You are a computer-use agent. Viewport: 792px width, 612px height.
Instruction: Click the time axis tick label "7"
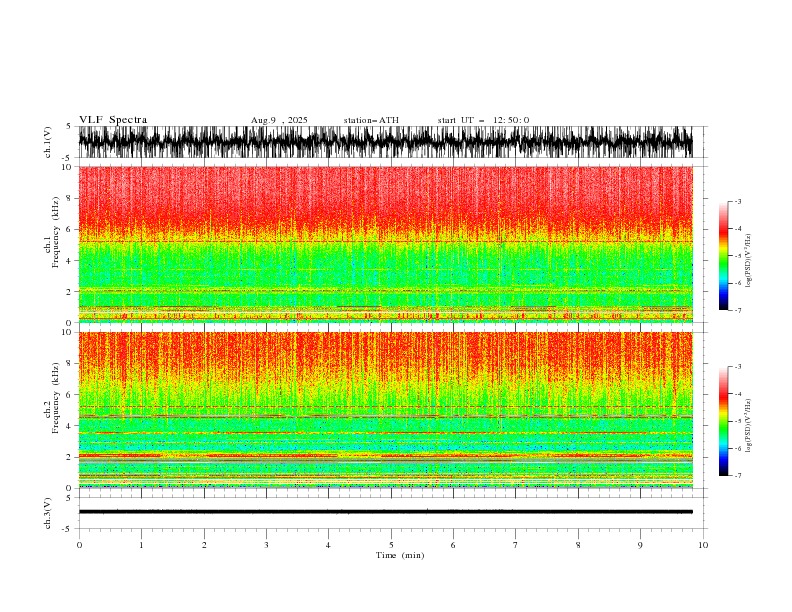[516, 545]
